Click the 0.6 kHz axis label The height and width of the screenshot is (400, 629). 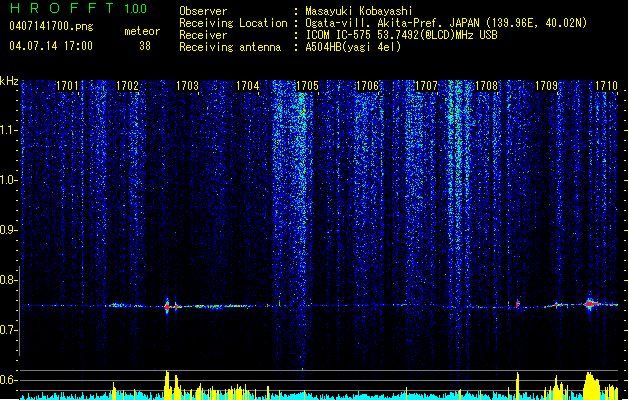pyautogui.click(x=9, y=380)
